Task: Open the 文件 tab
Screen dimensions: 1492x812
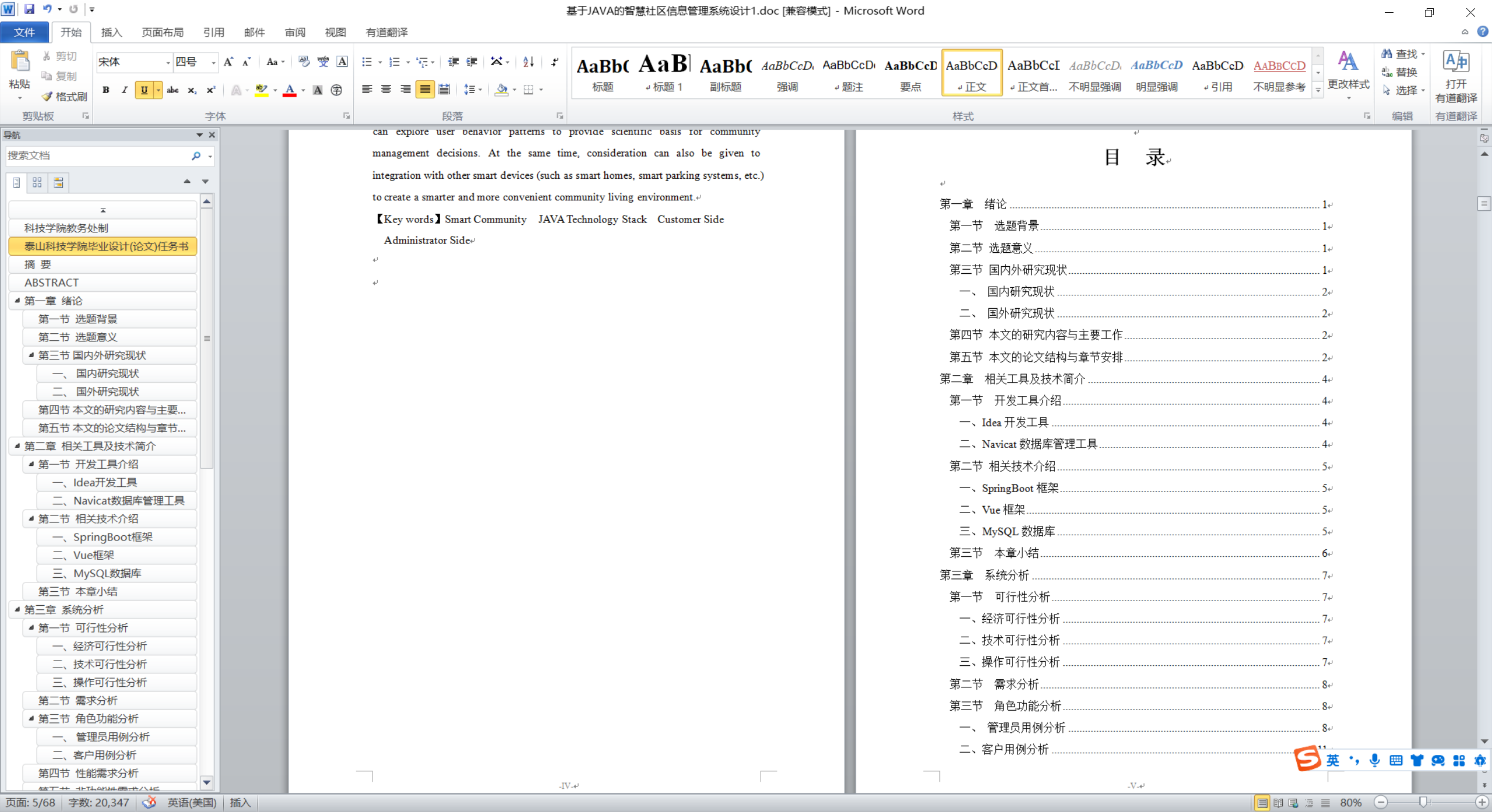Action: tap(24, 32)
